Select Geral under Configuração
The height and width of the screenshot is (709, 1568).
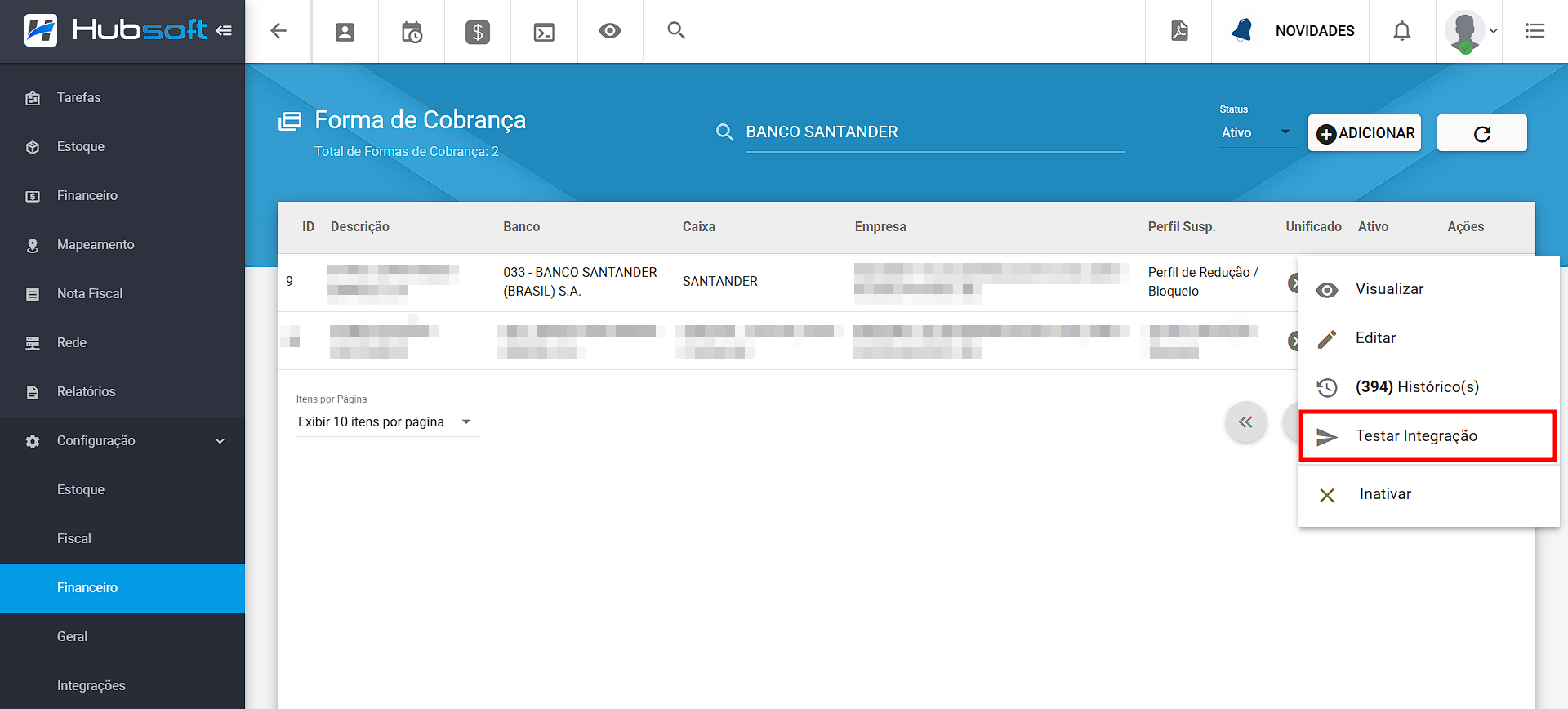[x=122, y=637]
